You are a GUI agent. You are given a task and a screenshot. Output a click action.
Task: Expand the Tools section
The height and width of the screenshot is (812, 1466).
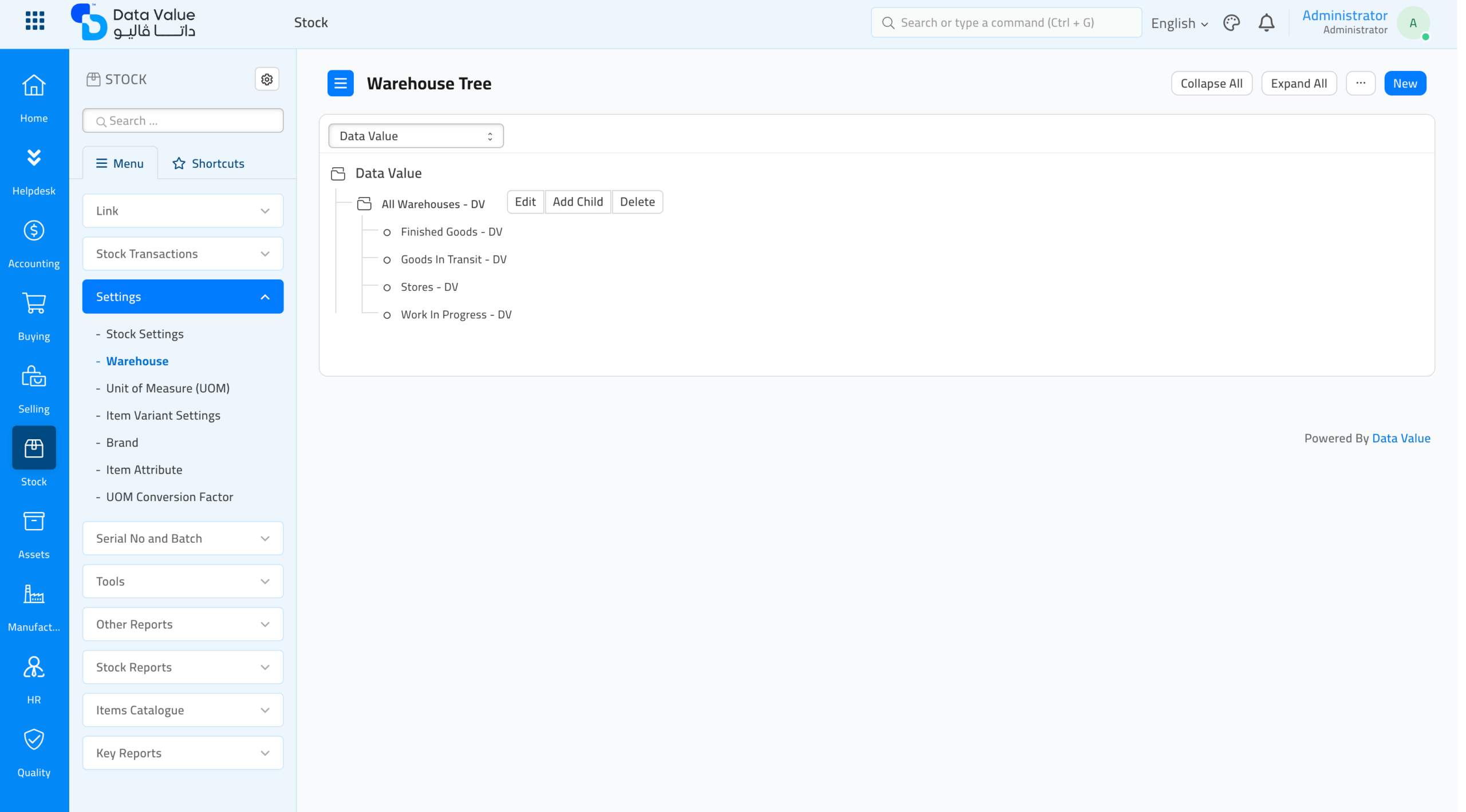[183, 581]
